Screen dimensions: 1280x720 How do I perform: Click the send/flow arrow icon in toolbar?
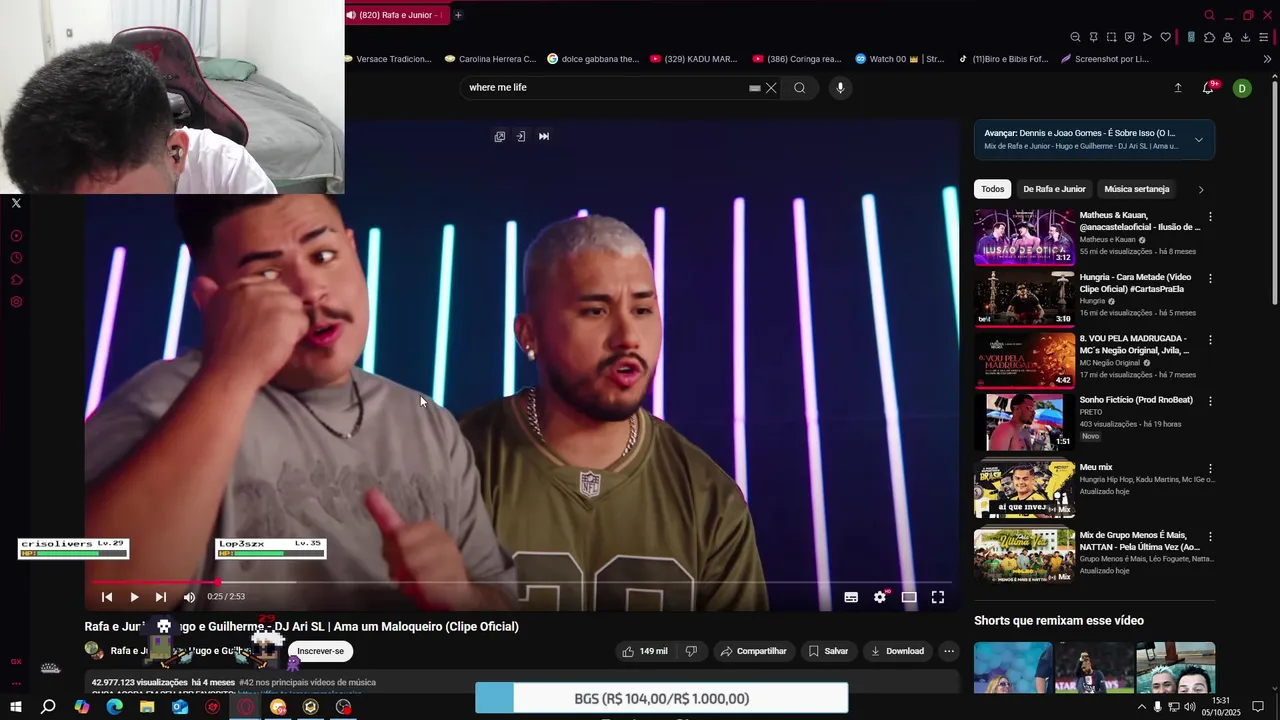tap(1147, 37)
